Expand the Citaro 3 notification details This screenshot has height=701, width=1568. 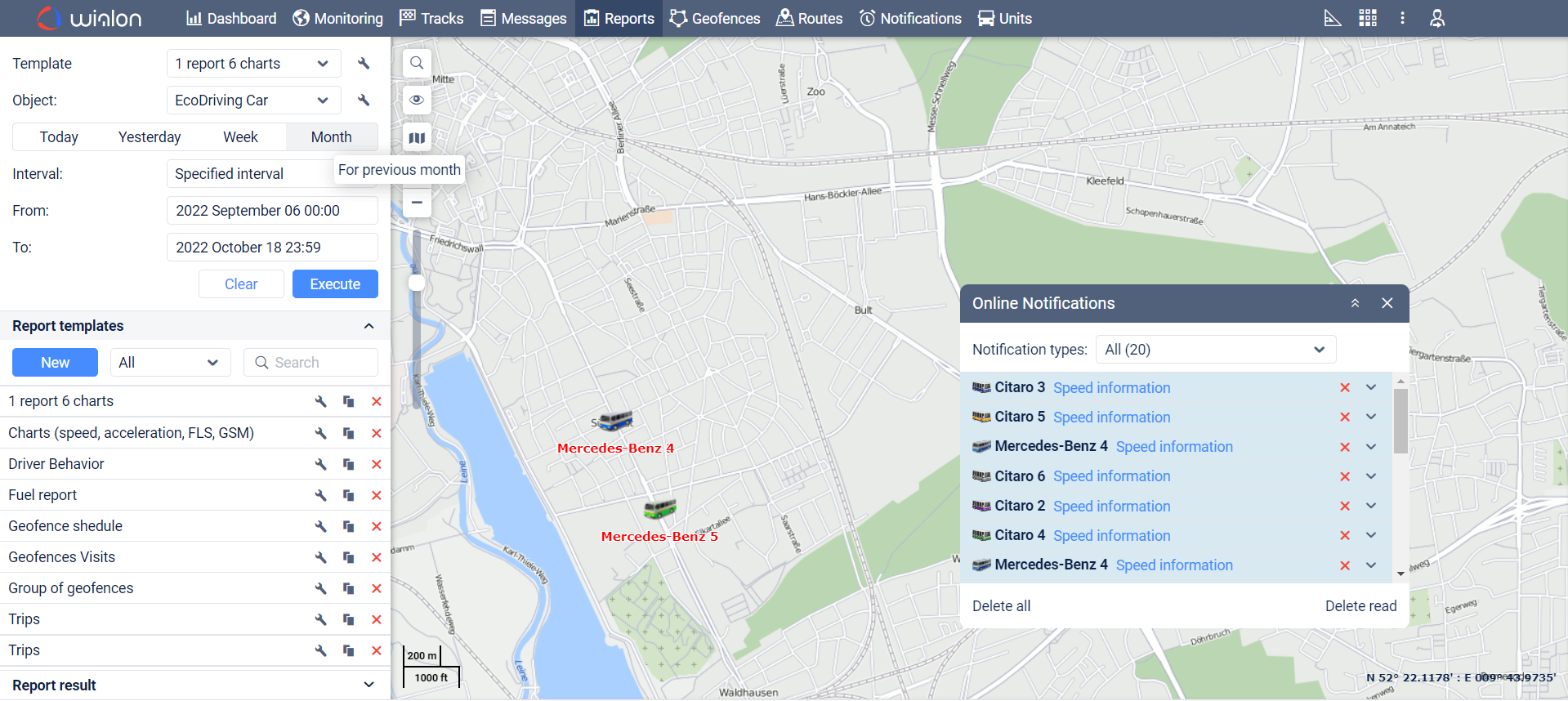(x=1371, y=387)
